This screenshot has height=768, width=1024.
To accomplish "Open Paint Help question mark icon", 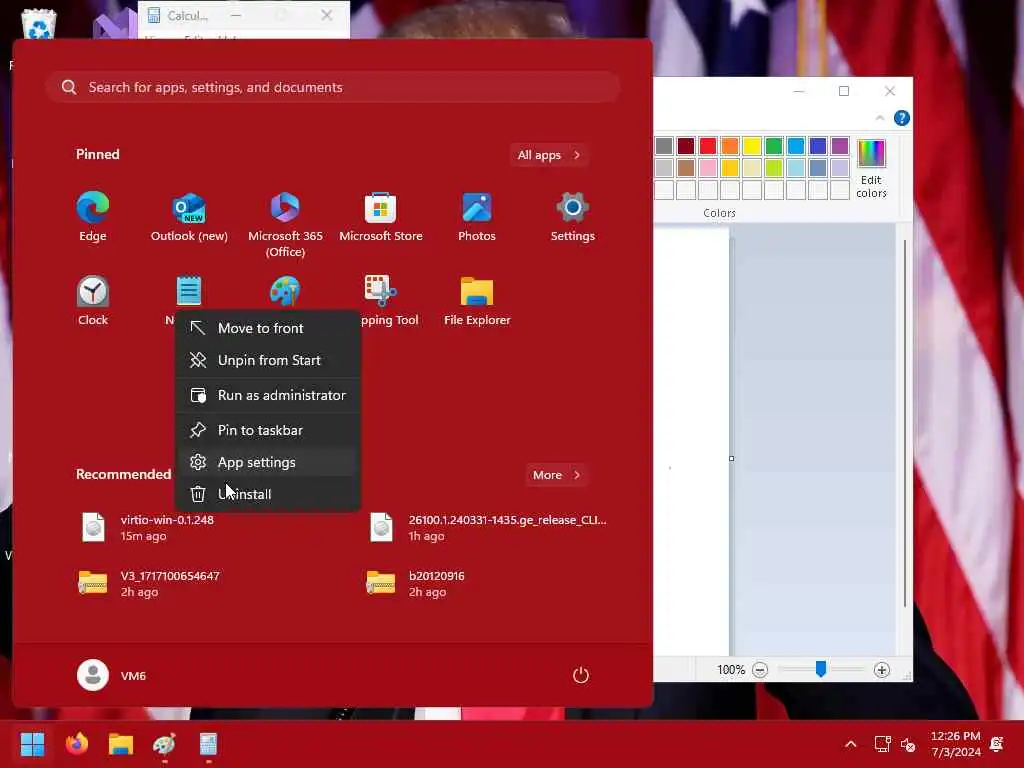I will coord(902,118).
